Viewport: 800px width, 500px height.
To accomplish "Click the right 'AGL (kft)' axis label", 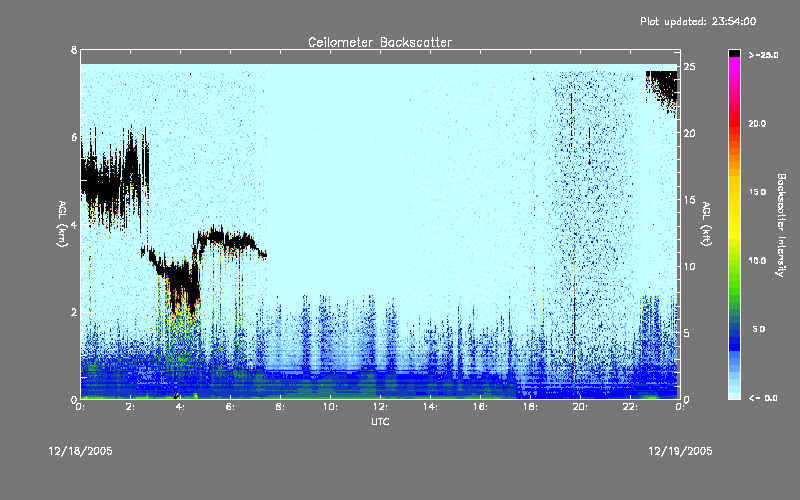I will coord(707,224).
